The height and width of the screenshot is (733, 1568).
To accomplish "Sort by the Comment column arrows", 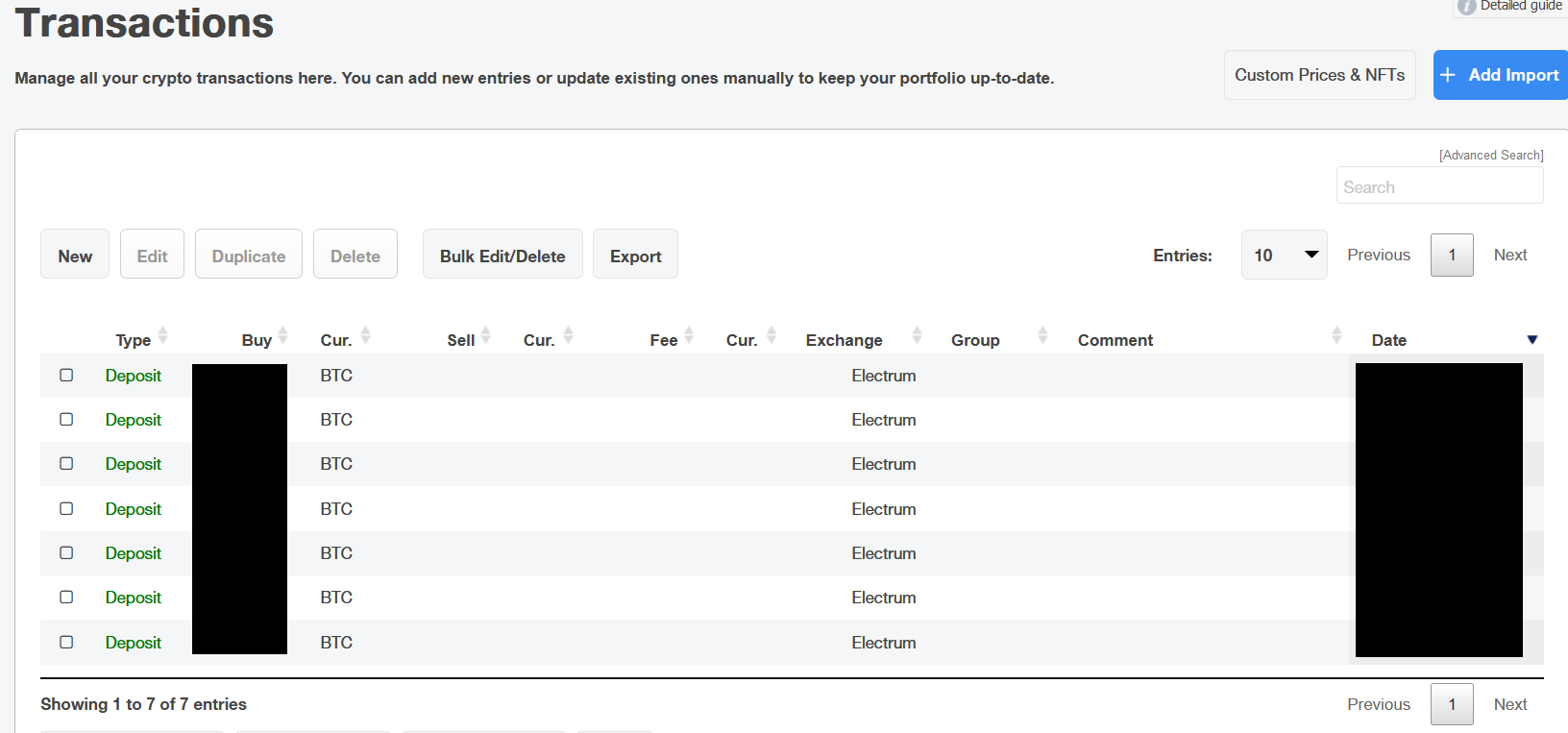I will click(x=1336, y=335).
